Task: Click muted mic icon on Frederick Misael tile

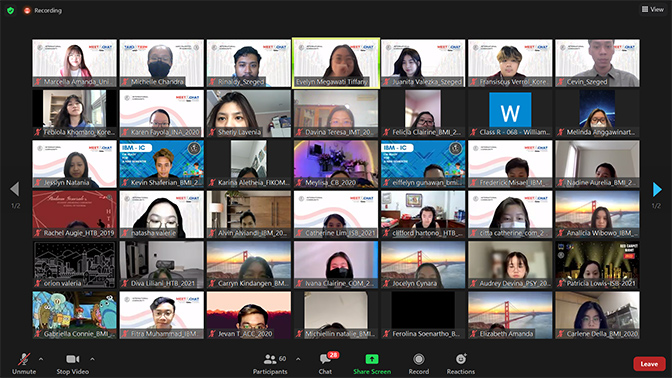Action: 474,183
